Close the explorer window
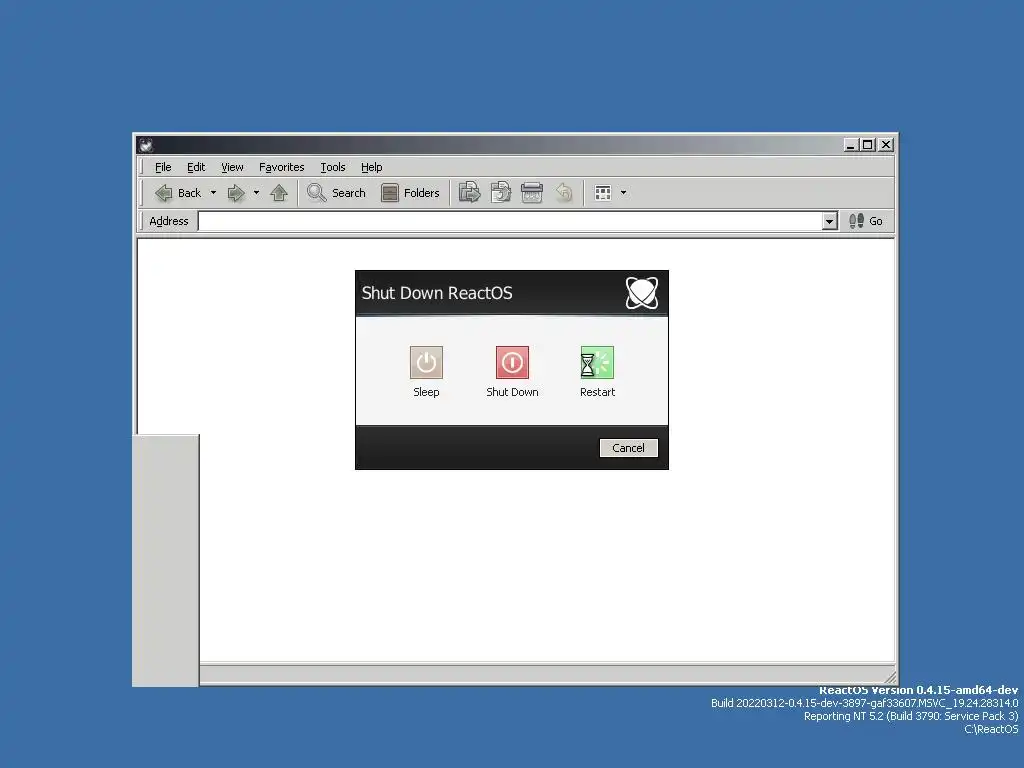The image size is (1024, 768). coord(886,145)
